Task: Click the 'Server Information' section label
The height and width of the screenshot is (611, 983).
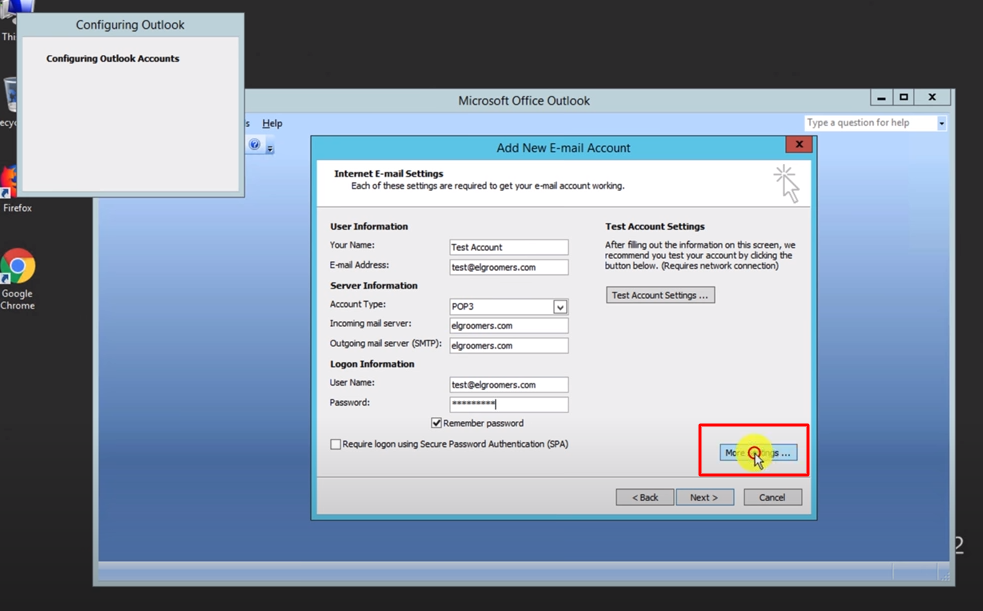Action: pos(374,285)
